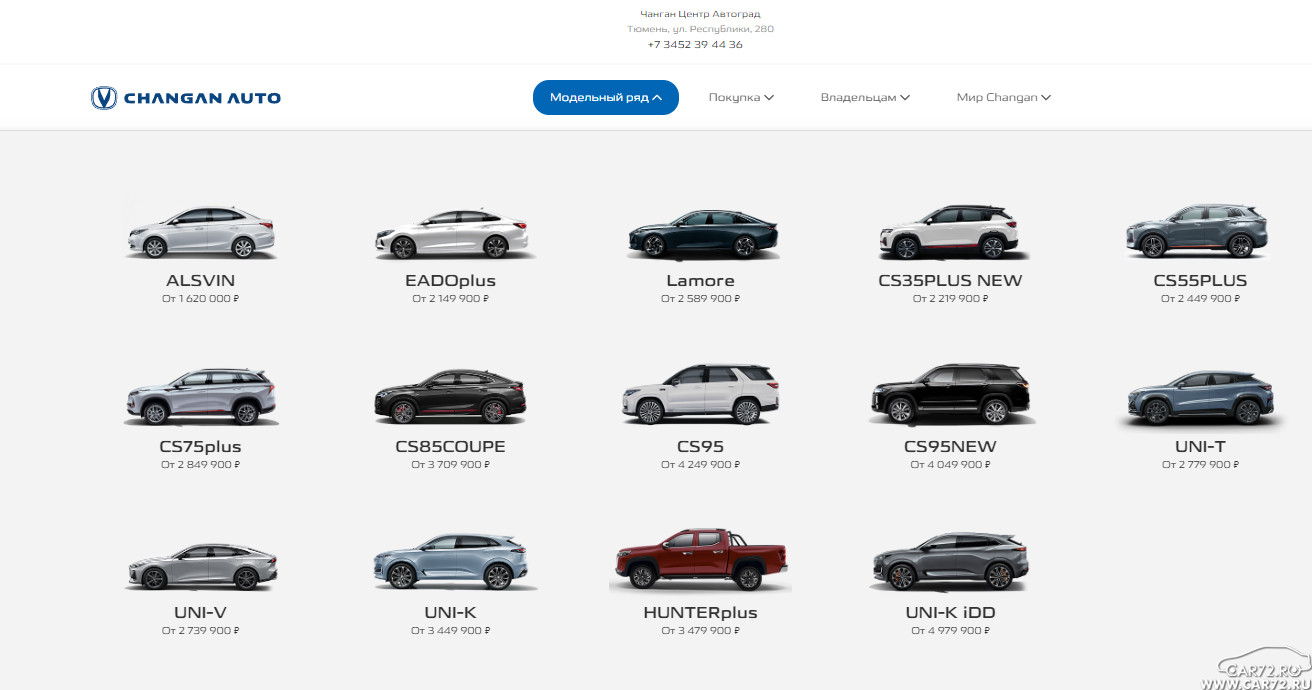The image size is (1312, 690).
Task: Click the CS95 price От 4 249 900 ₽
Action: click(700, 465)
